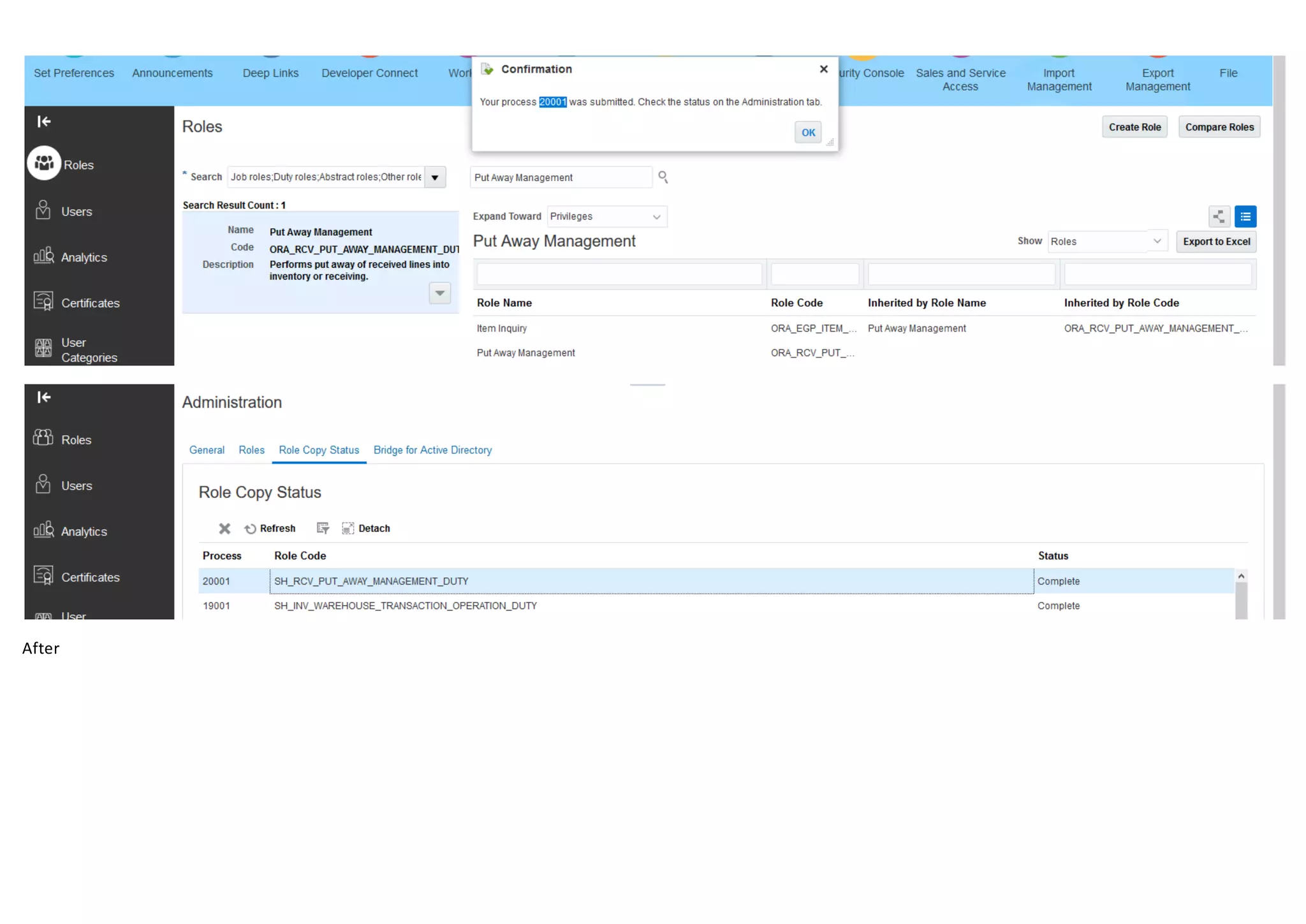Viewport: 1306px width, 924px height.
Task: Switch to the General tab
Action: click(207, 450)
